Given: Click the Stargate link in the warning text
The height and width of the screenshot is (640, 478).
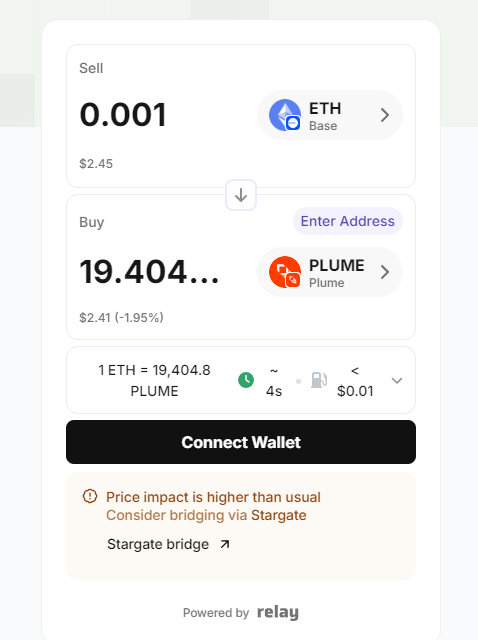Looking at the screenshot, I should click(x=279, y=515).
